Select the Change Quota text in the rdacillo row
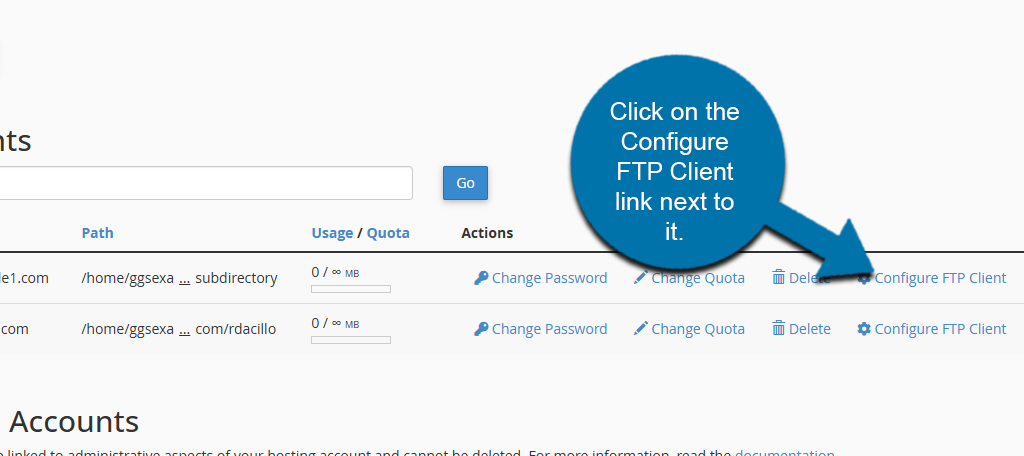This screenshot has width=1024, height=456. [698, 329]
